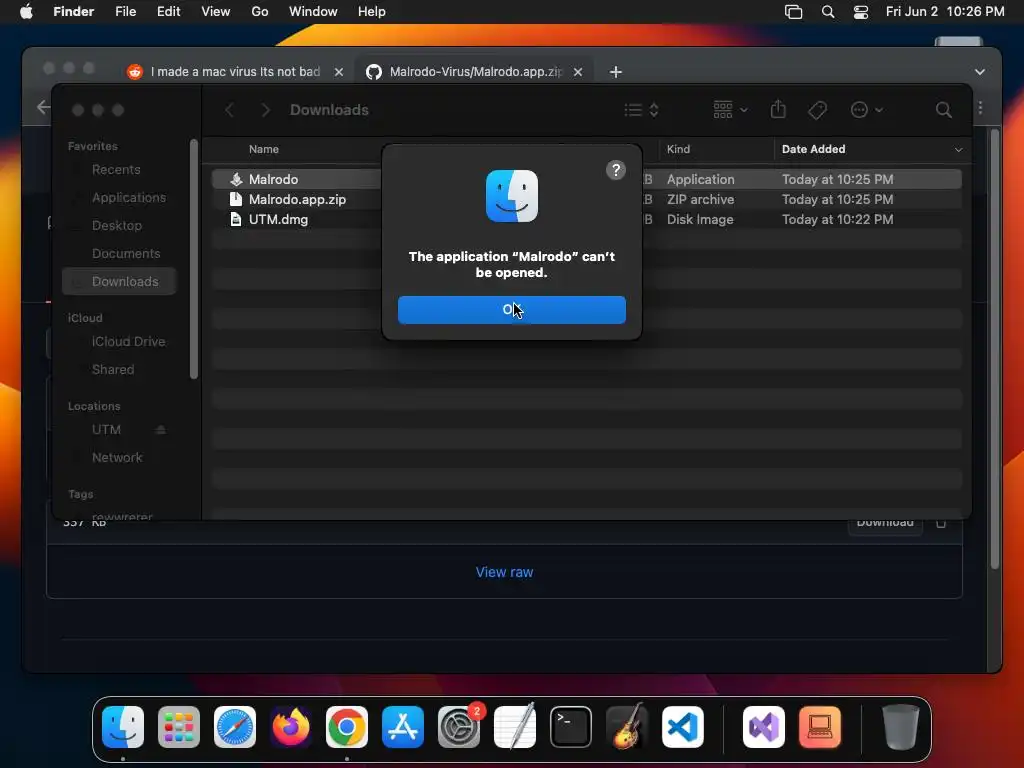Select the Malrodo application row
This screenshot has height=768, width=1024.
586,179
